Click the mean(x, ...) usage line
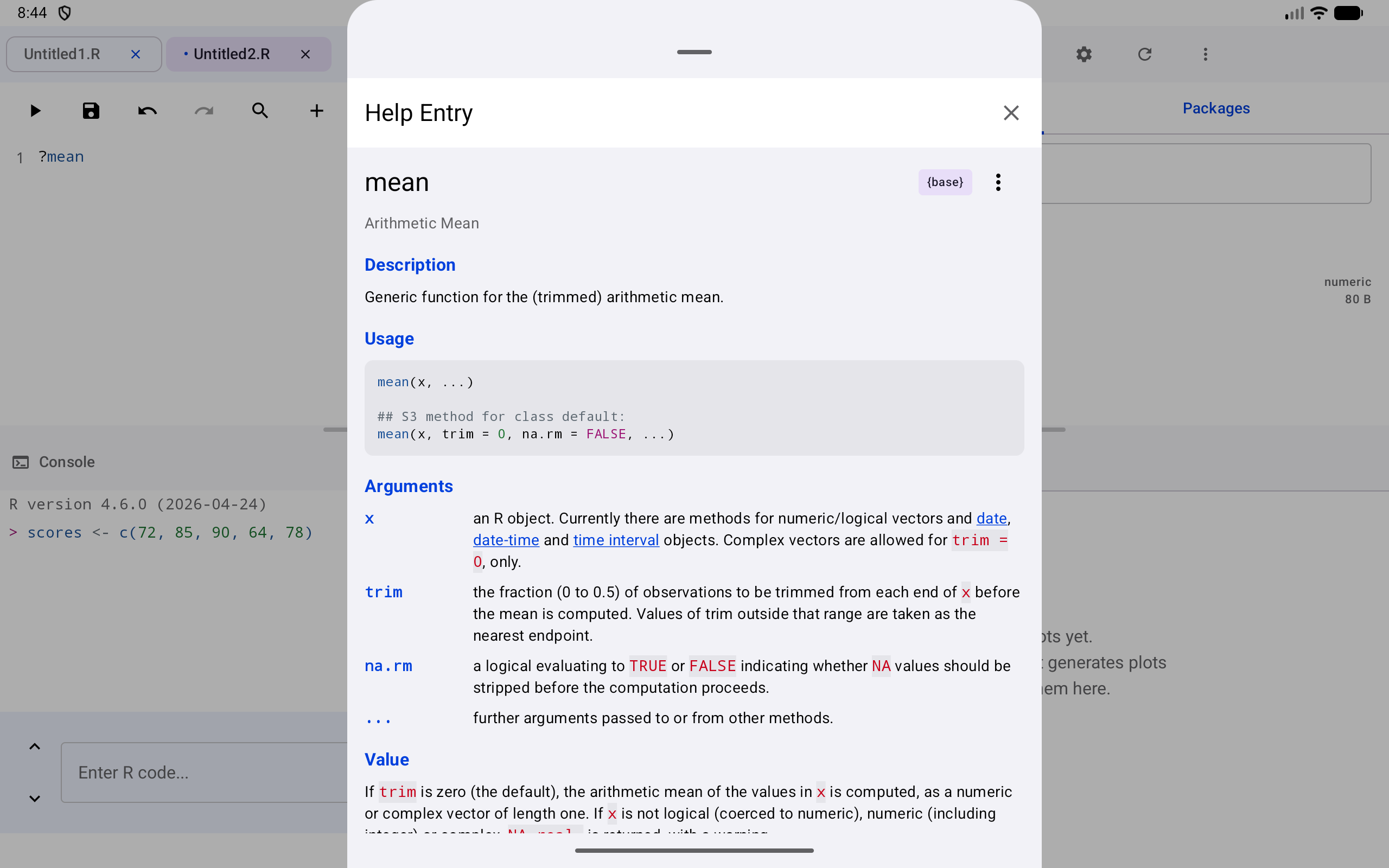The image size is (1389, 868). click(425, 382)
